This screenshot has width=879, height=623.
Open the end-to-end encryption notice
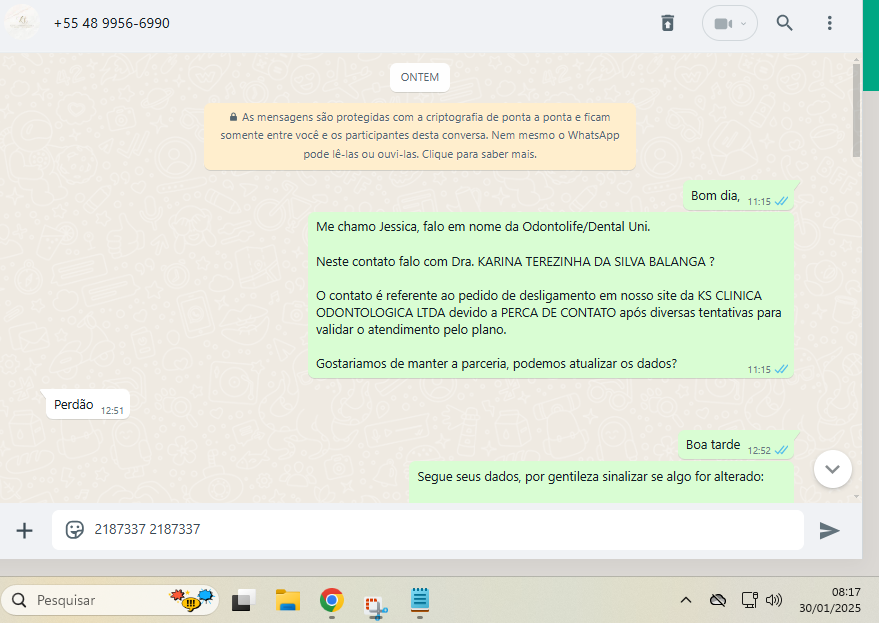coord(420,136)
